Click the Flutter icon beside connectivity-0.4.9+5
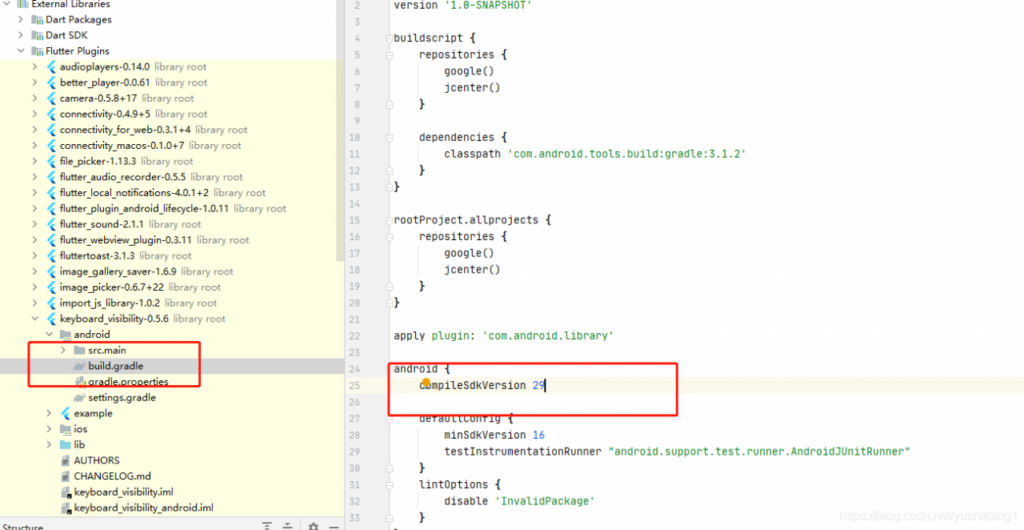This screenshot has height=530, width=1024. tap(51, 114)
